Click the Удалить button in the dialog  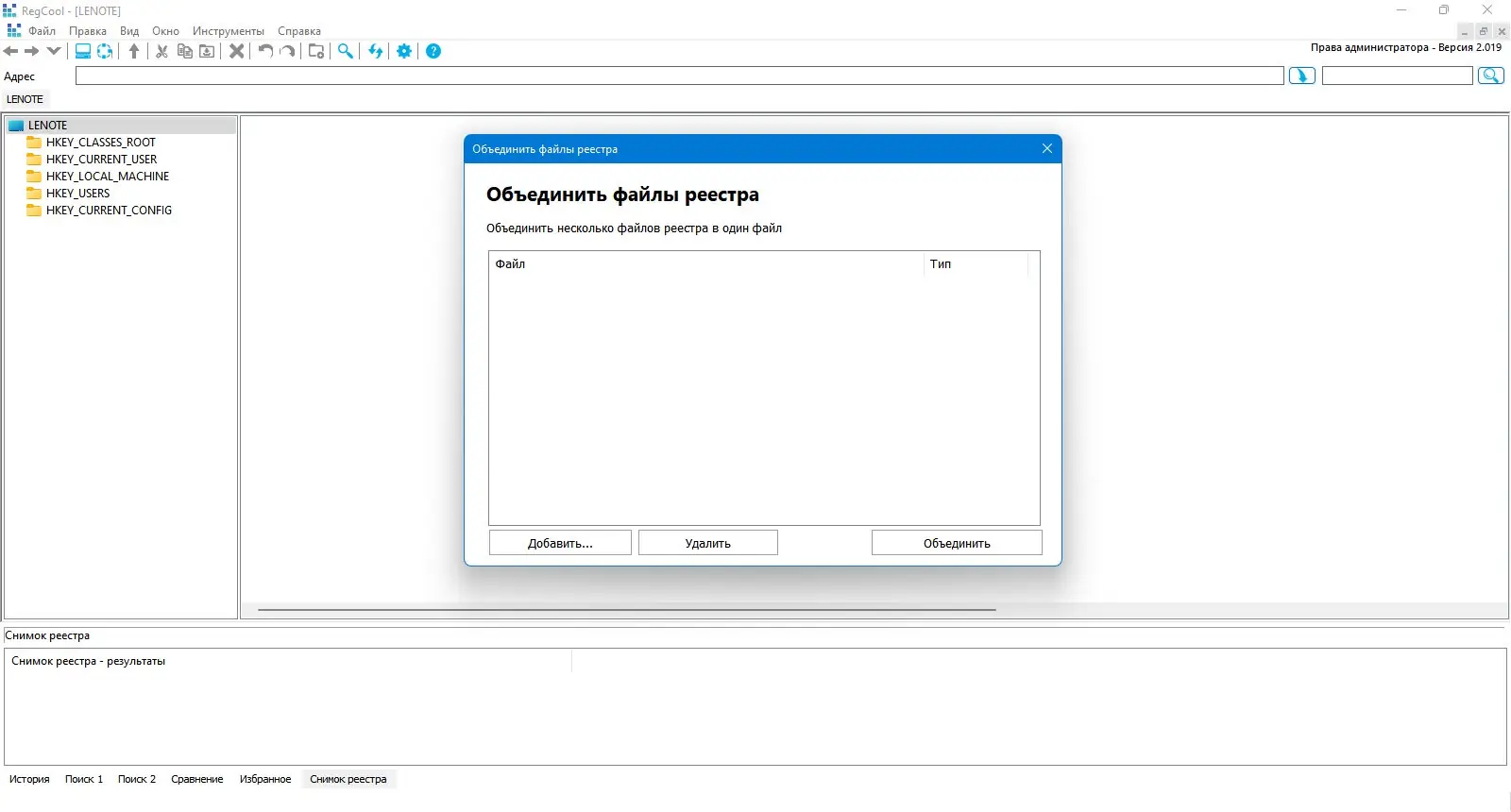[708, 543]
